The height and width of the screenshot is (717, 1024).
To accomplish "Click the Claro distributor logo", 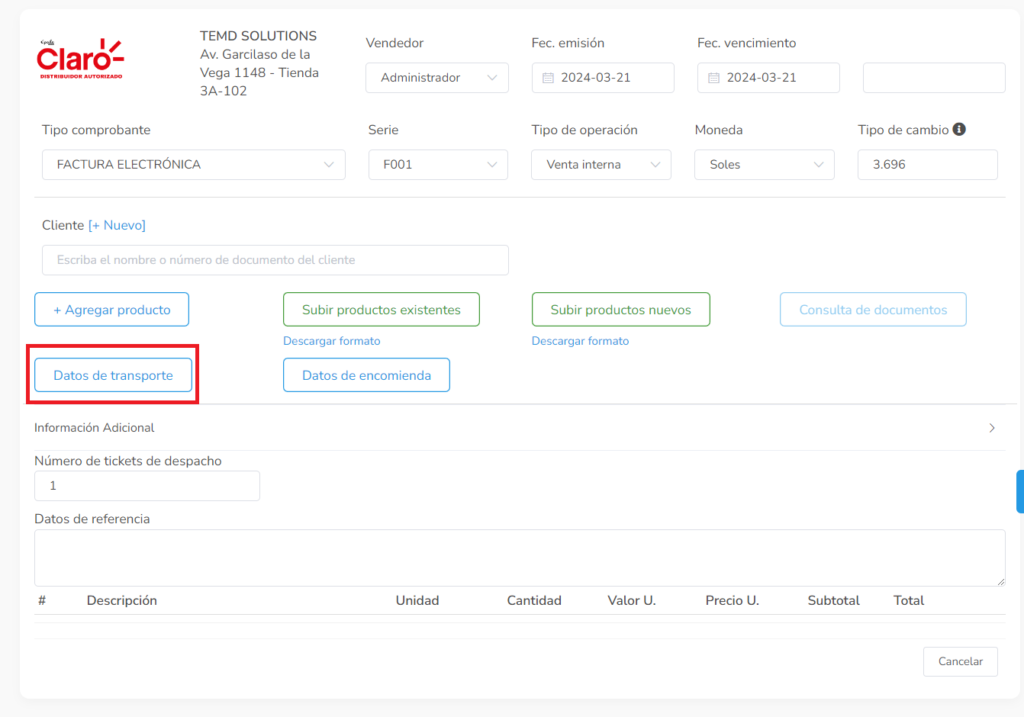I will pos(80,59).
